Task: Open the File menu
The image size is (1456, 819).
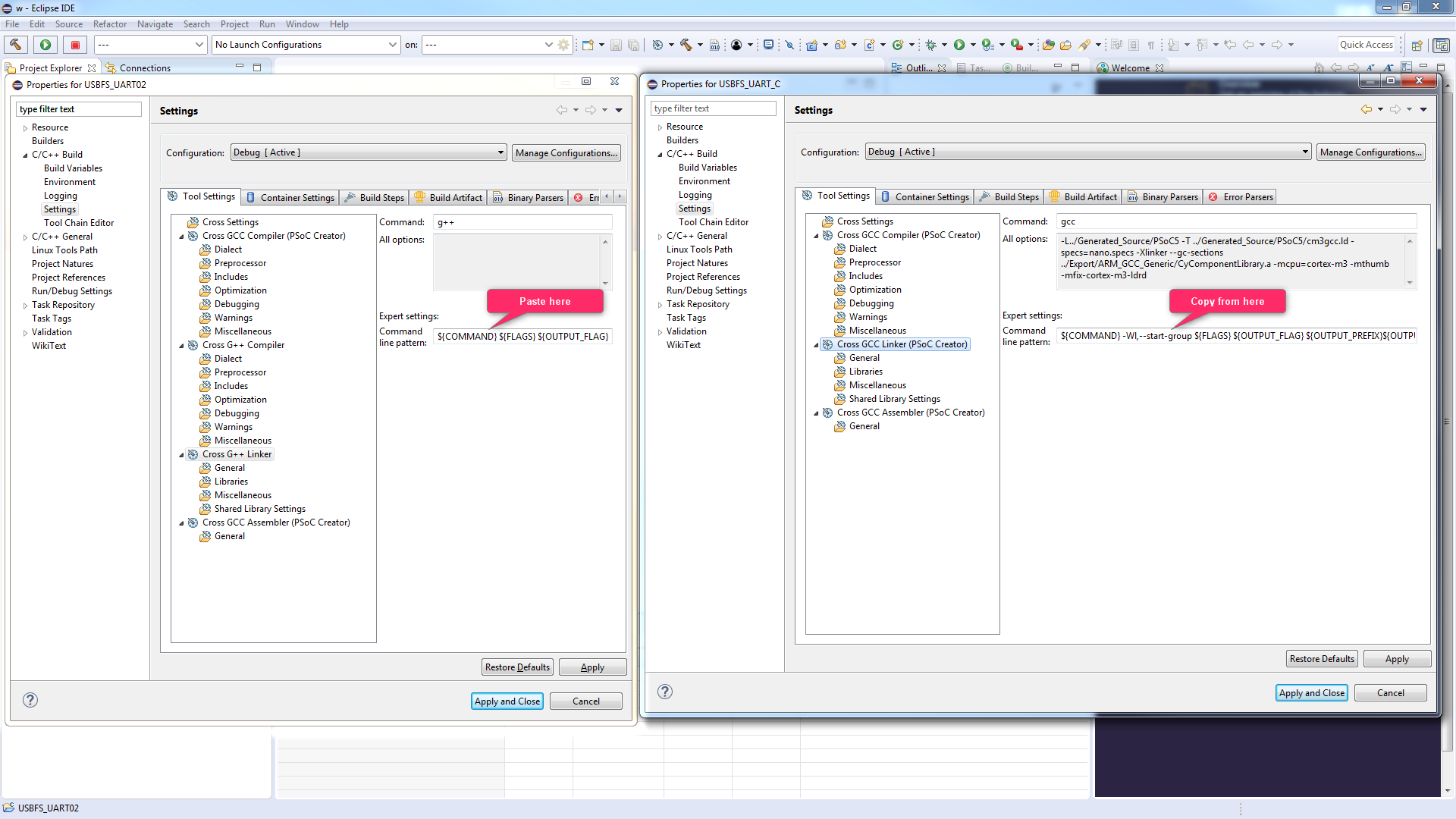Action: click(x=12, y=24)
